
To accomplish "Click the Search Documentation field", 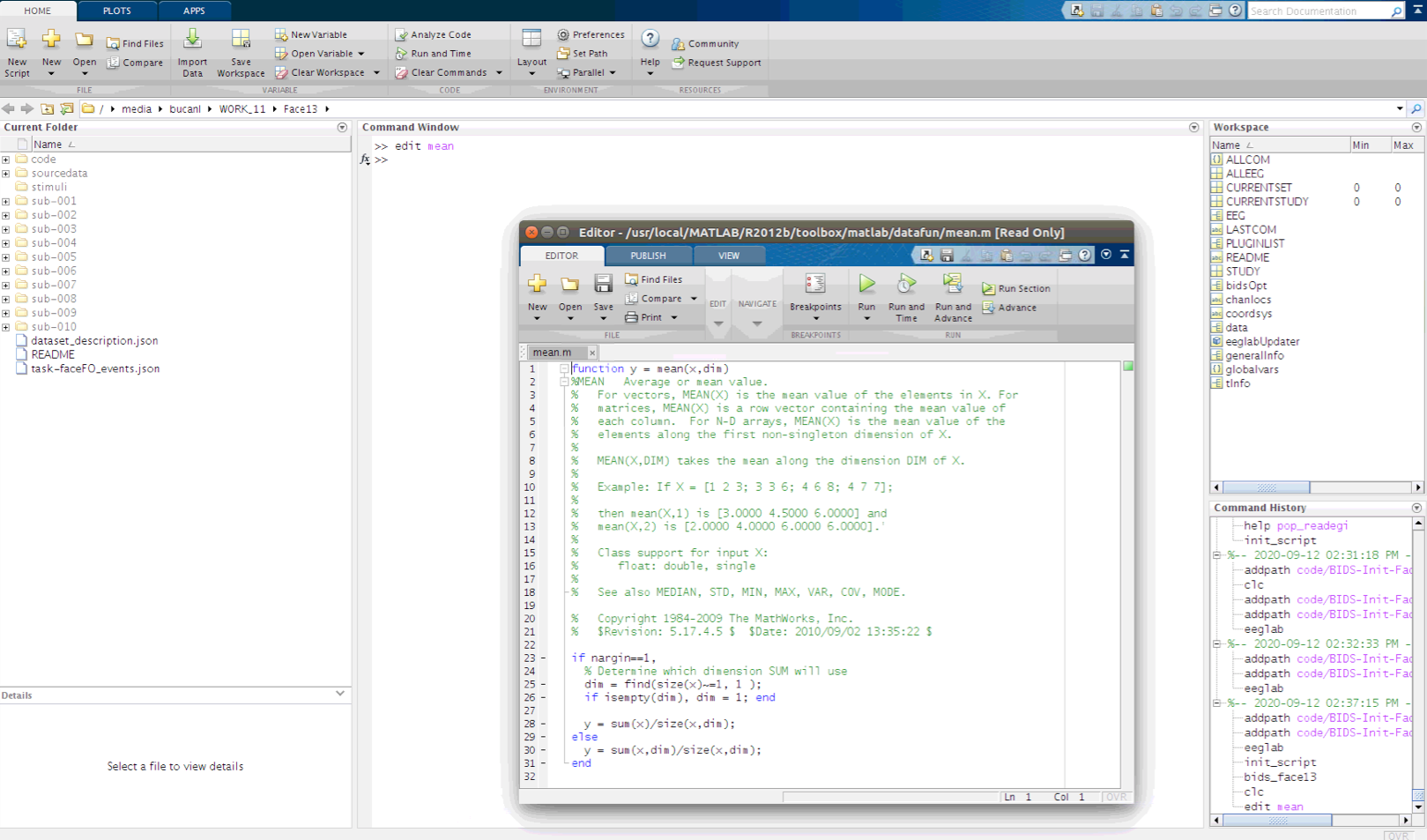I will 1320,11.
